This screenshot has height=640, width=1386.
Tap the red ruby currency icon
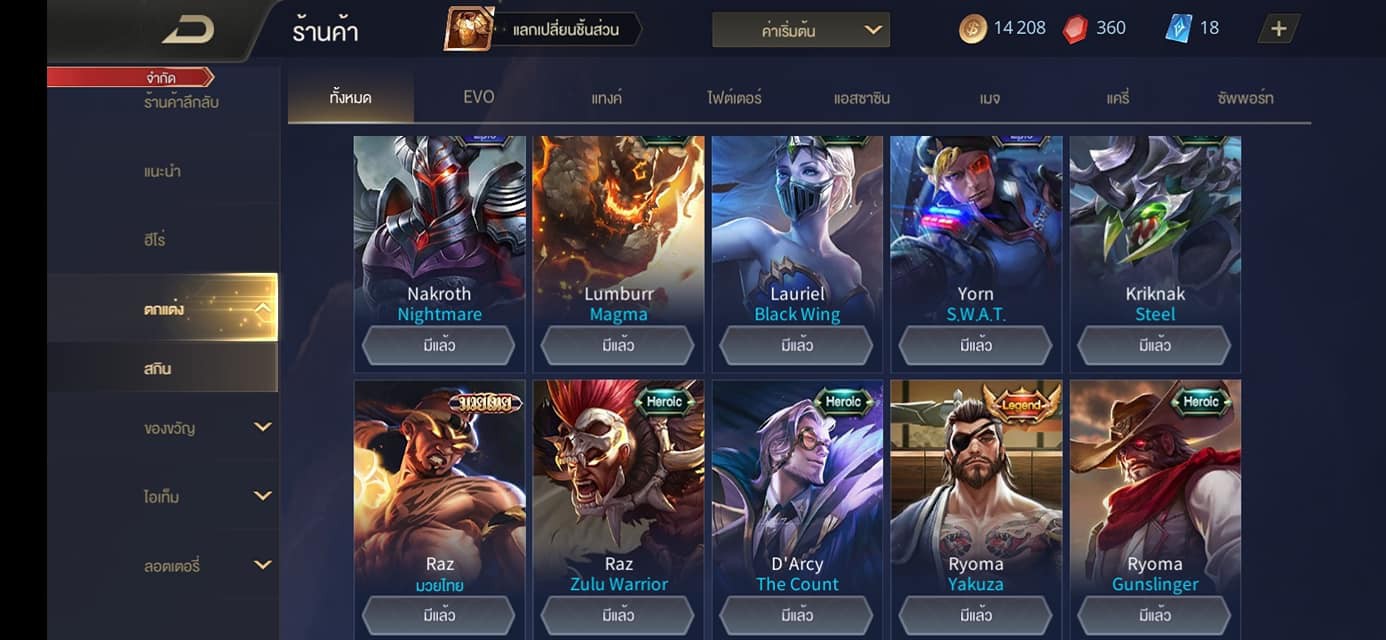pos(1075,29)
